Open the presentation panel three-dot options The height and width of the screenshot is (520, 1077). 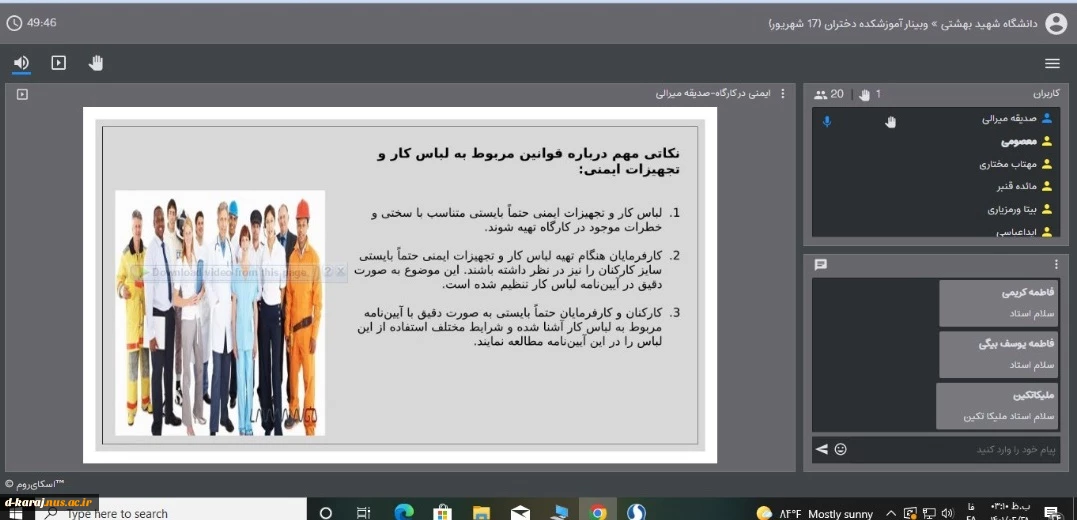click(782, 94)
